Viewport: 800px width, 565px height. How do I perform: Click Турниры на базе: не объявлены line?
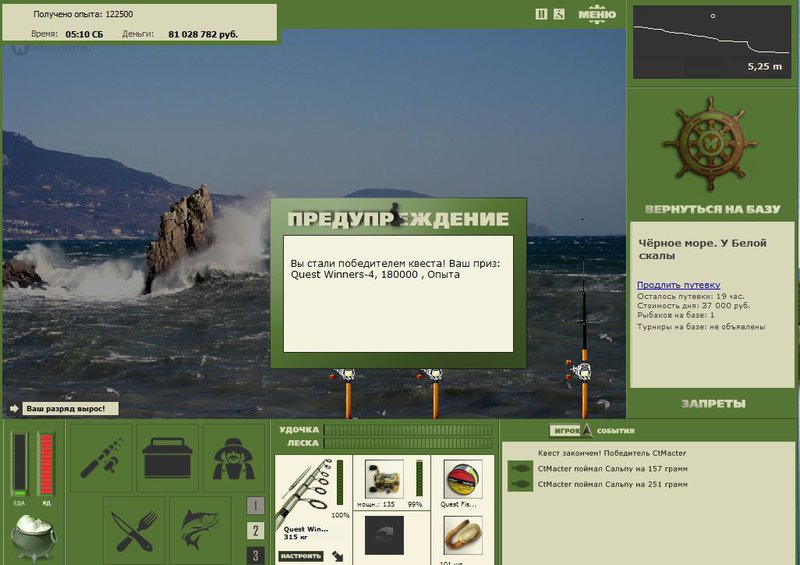[701, 327]
